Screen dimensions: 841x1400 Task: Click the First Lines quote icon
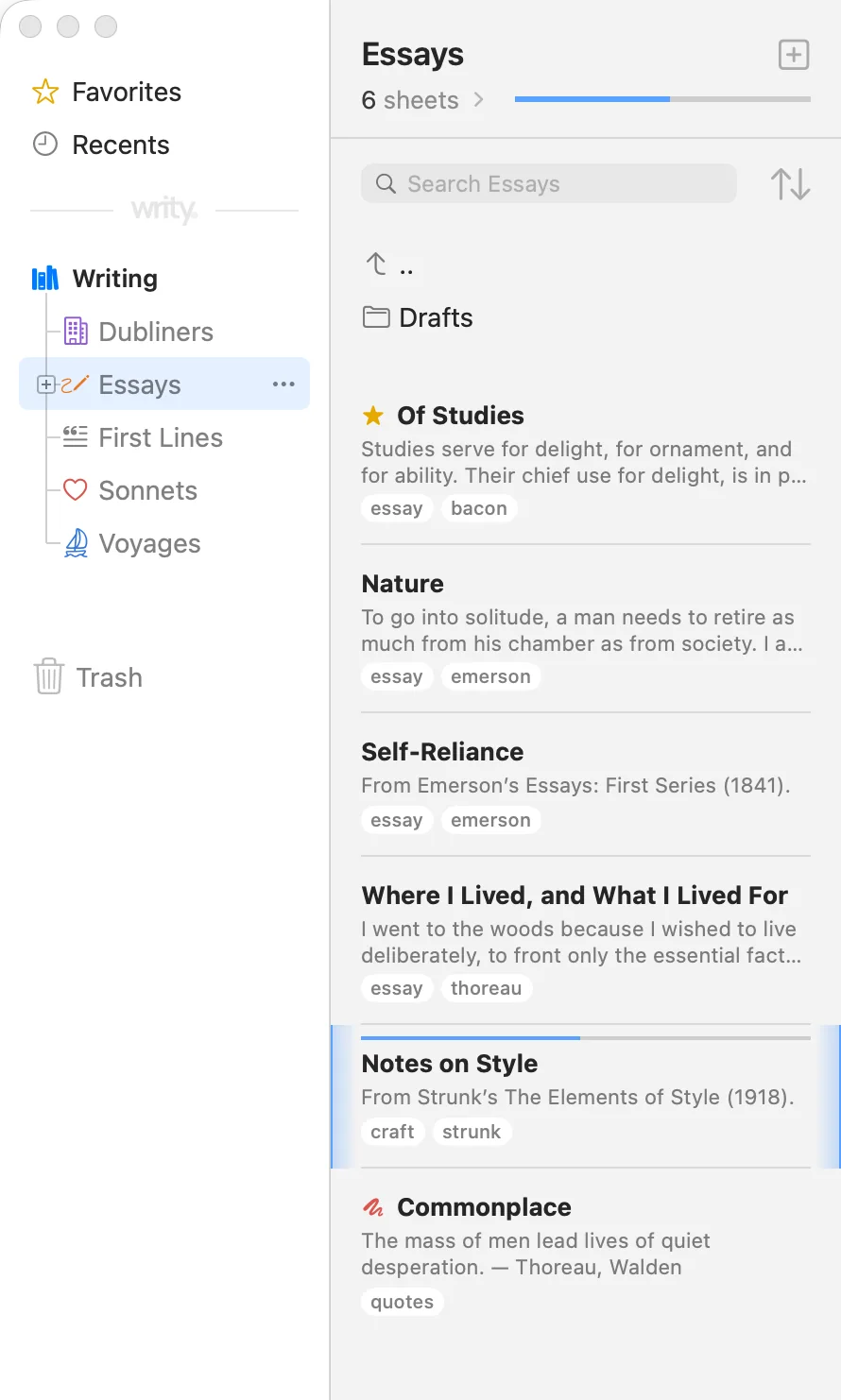(x=76, y=437)
